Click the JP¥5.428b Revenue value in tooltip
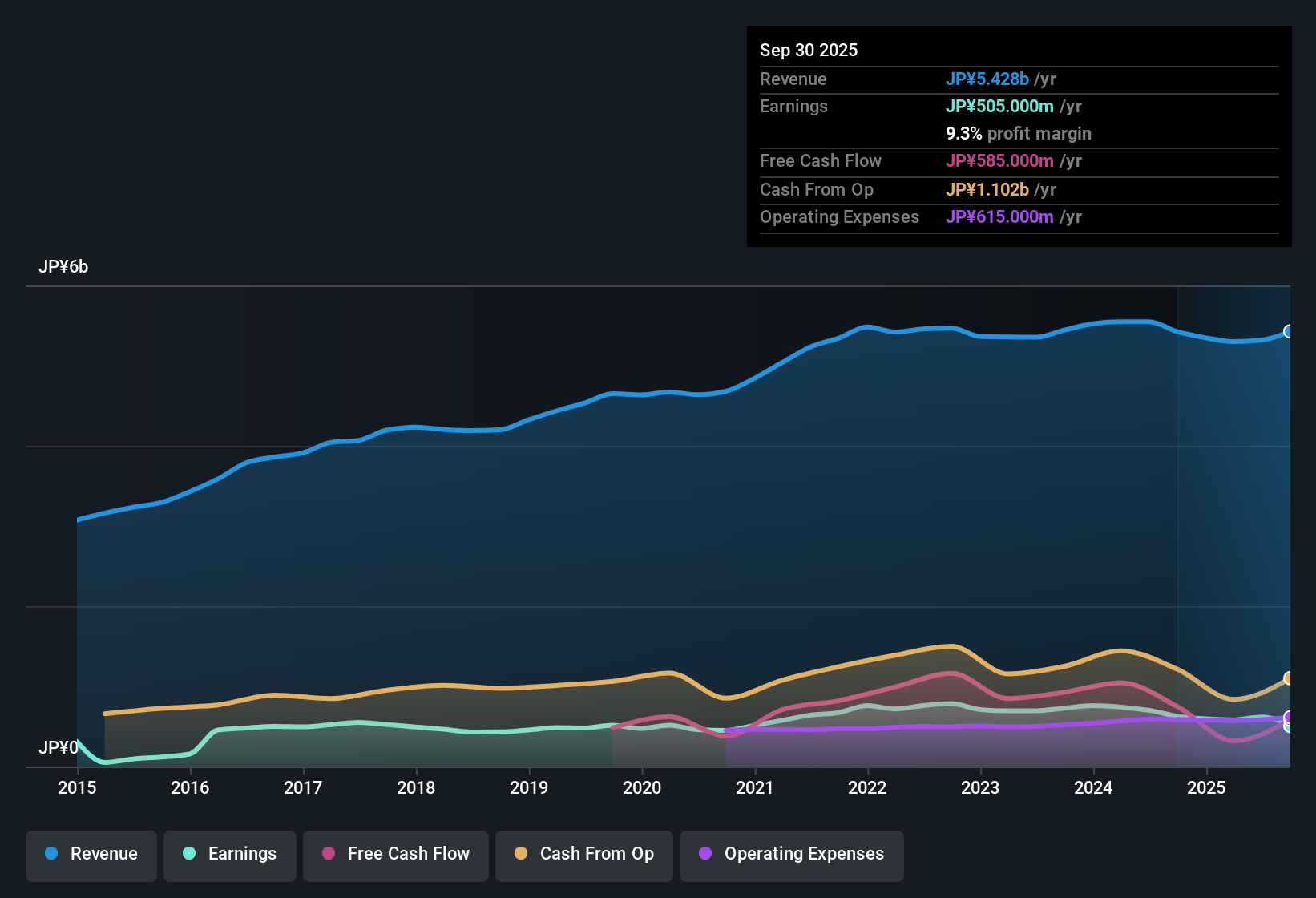 tap(988, 79)
